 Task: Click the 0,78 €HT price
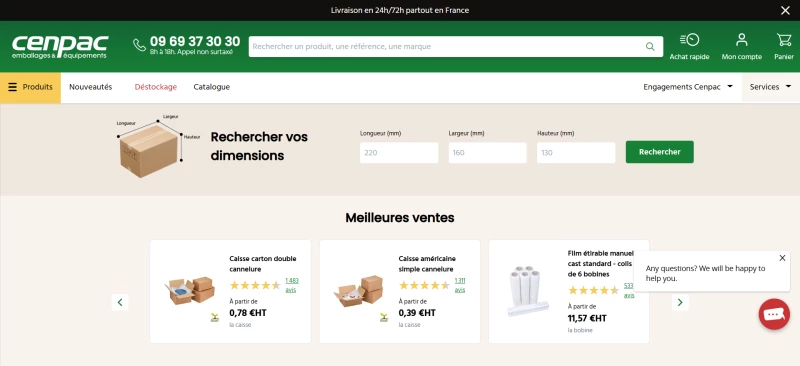248,313
